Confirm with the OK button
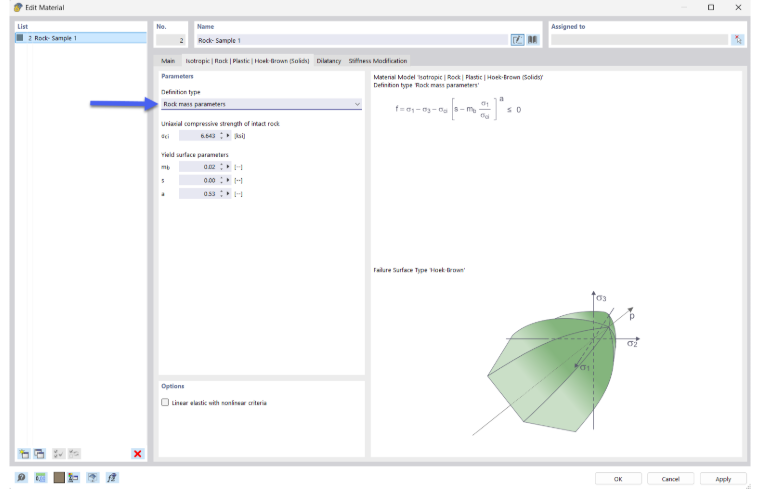This screenshot has width=760, height=489. tap(618, 479)
